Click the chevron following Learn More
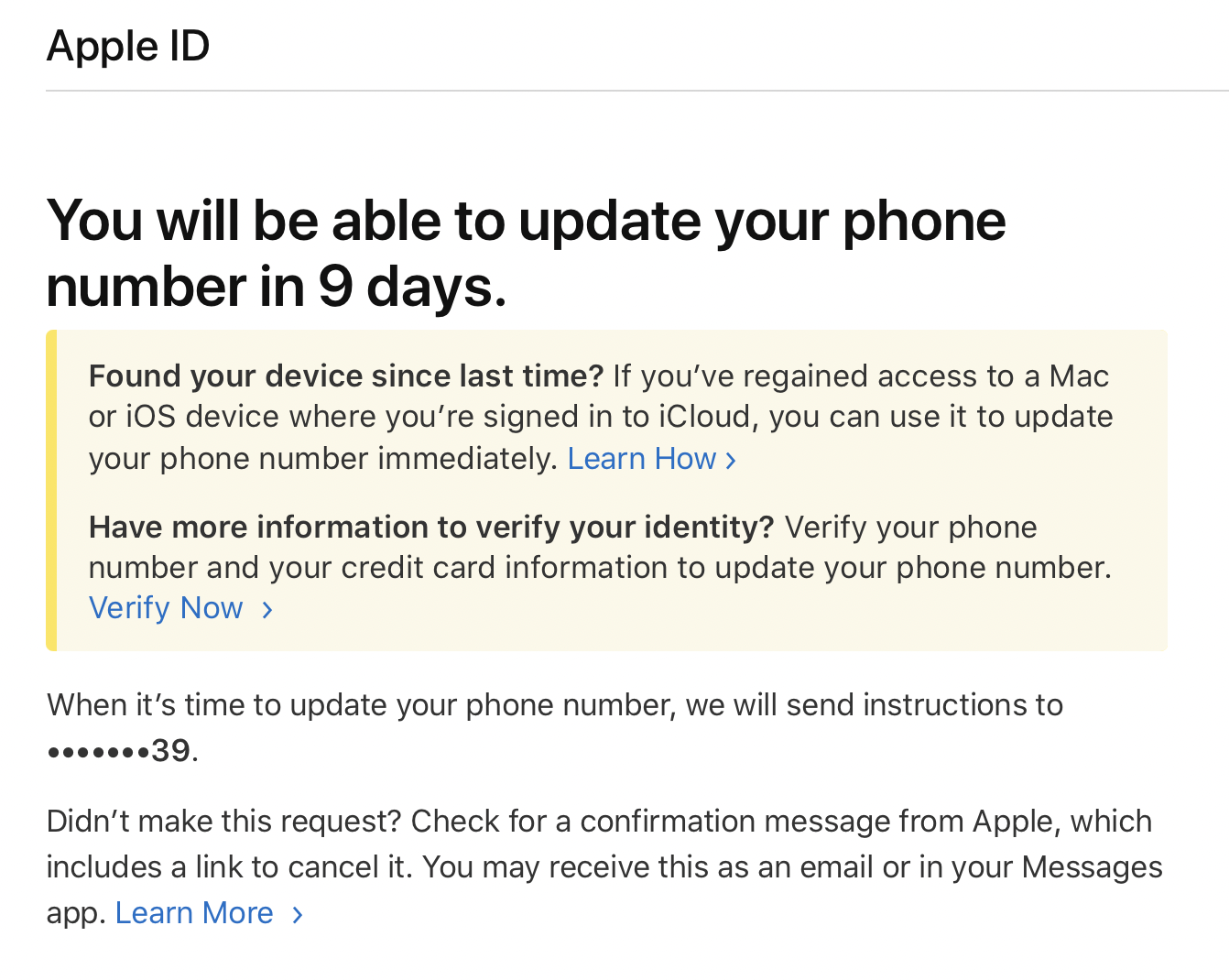 pyautogui.click(x=296, y=914)
